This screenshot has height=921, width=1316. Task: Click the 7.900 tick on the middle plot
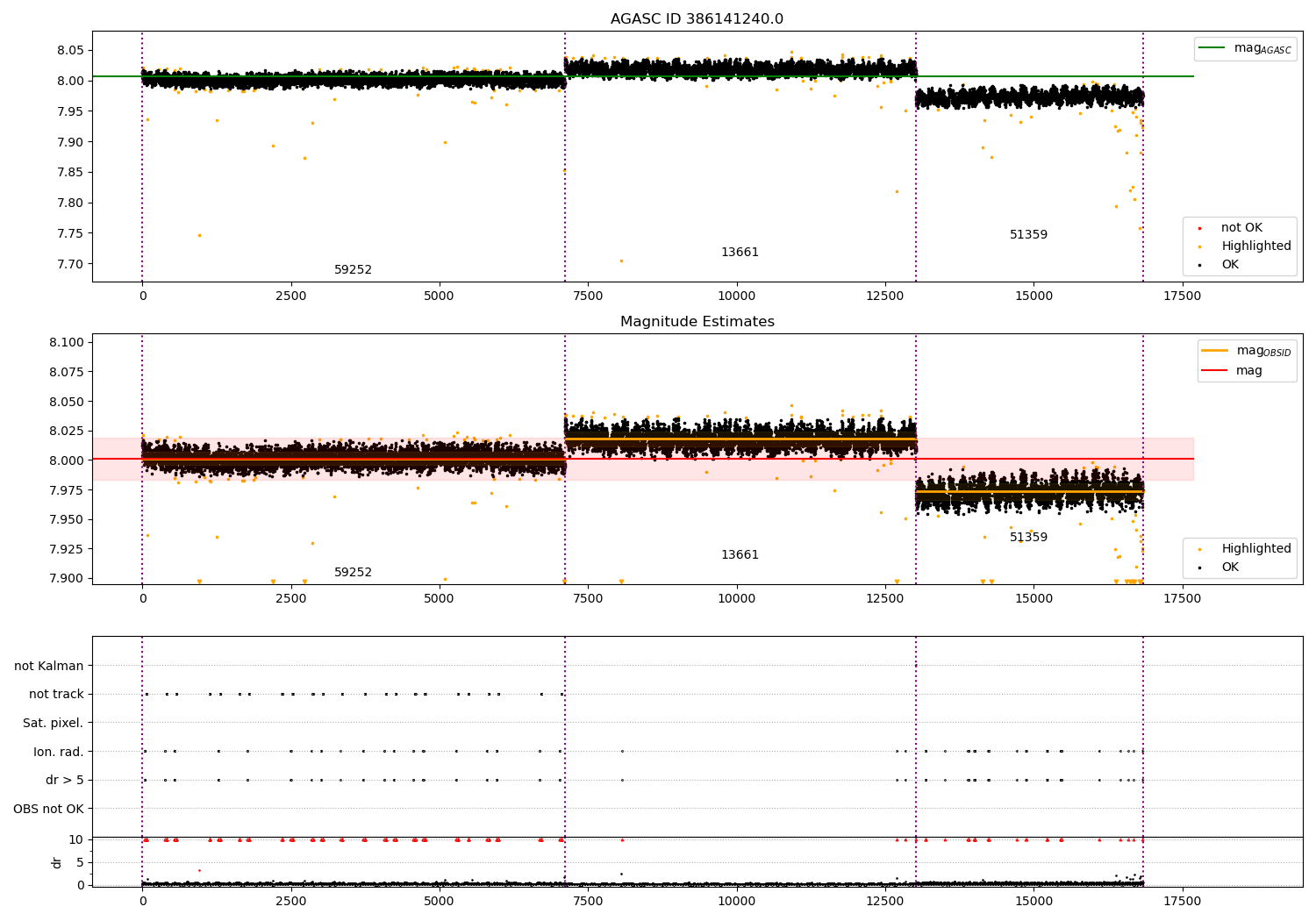(66, 578)
